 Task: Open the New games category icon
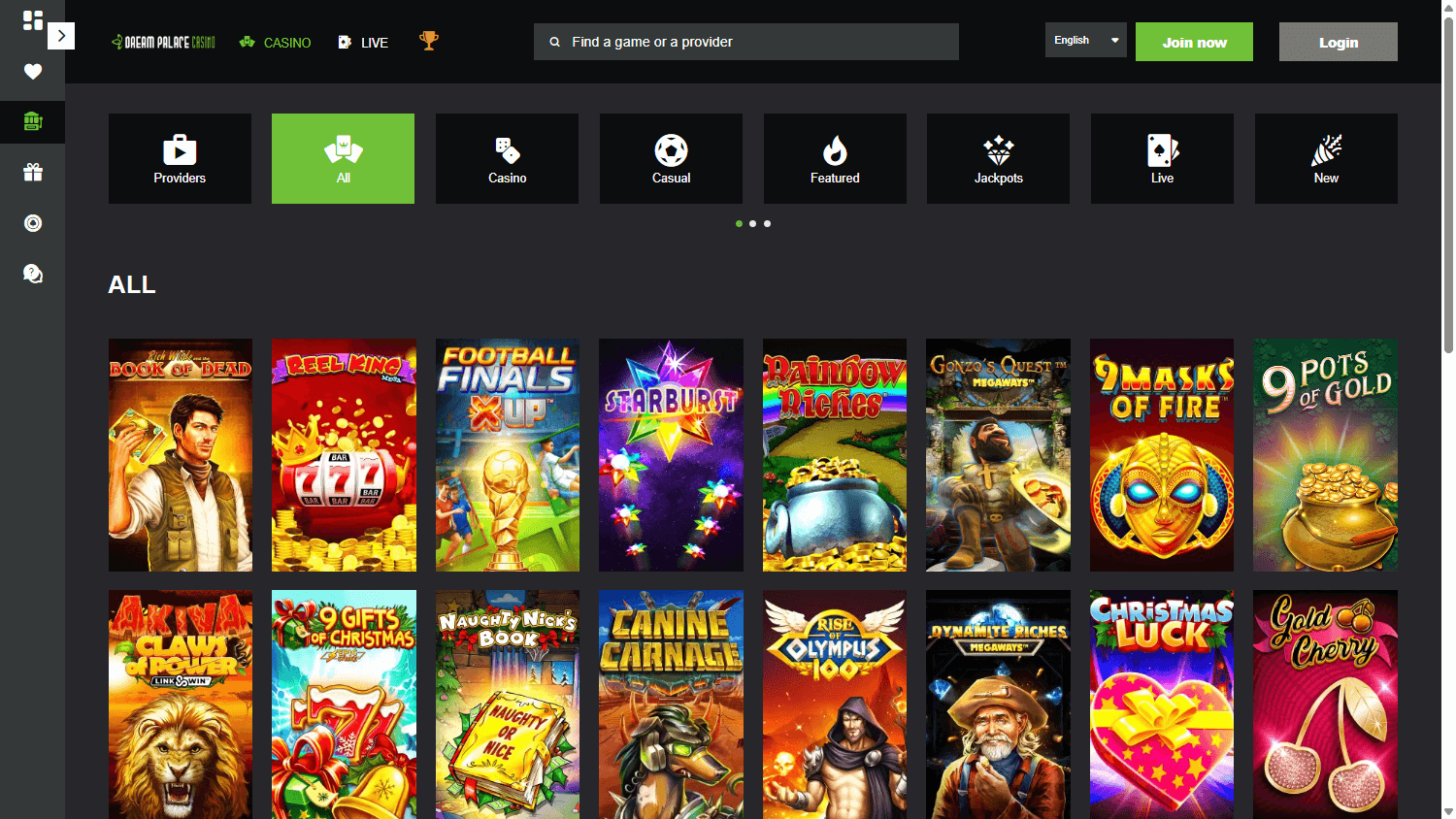pyautogui.click(x=1325, y=158)
